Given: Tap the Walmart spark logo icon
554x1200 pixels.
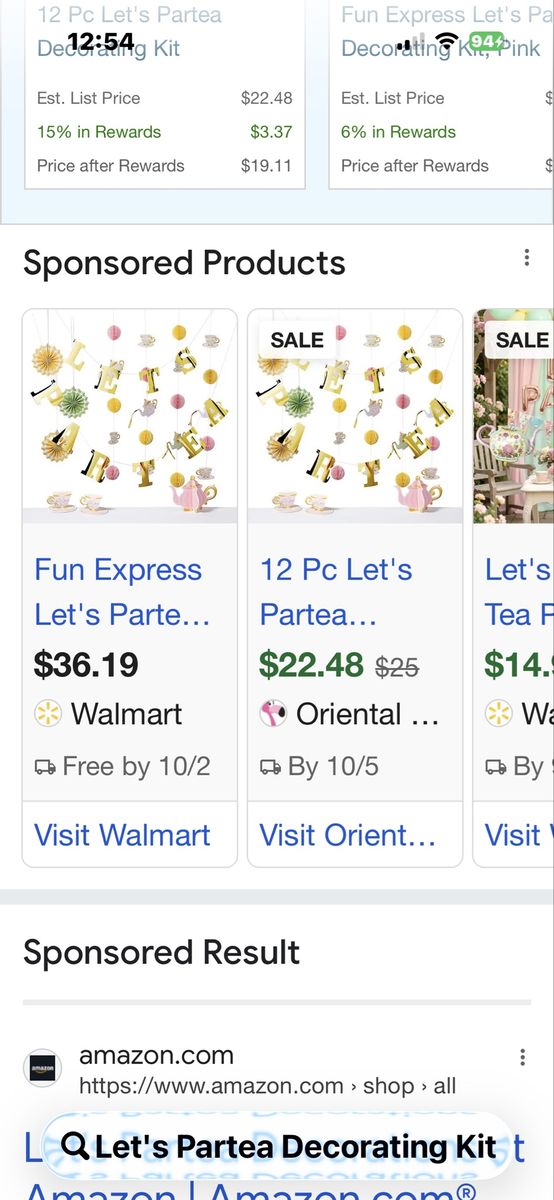Looking at the screenshot, I should tap(47, 714).
